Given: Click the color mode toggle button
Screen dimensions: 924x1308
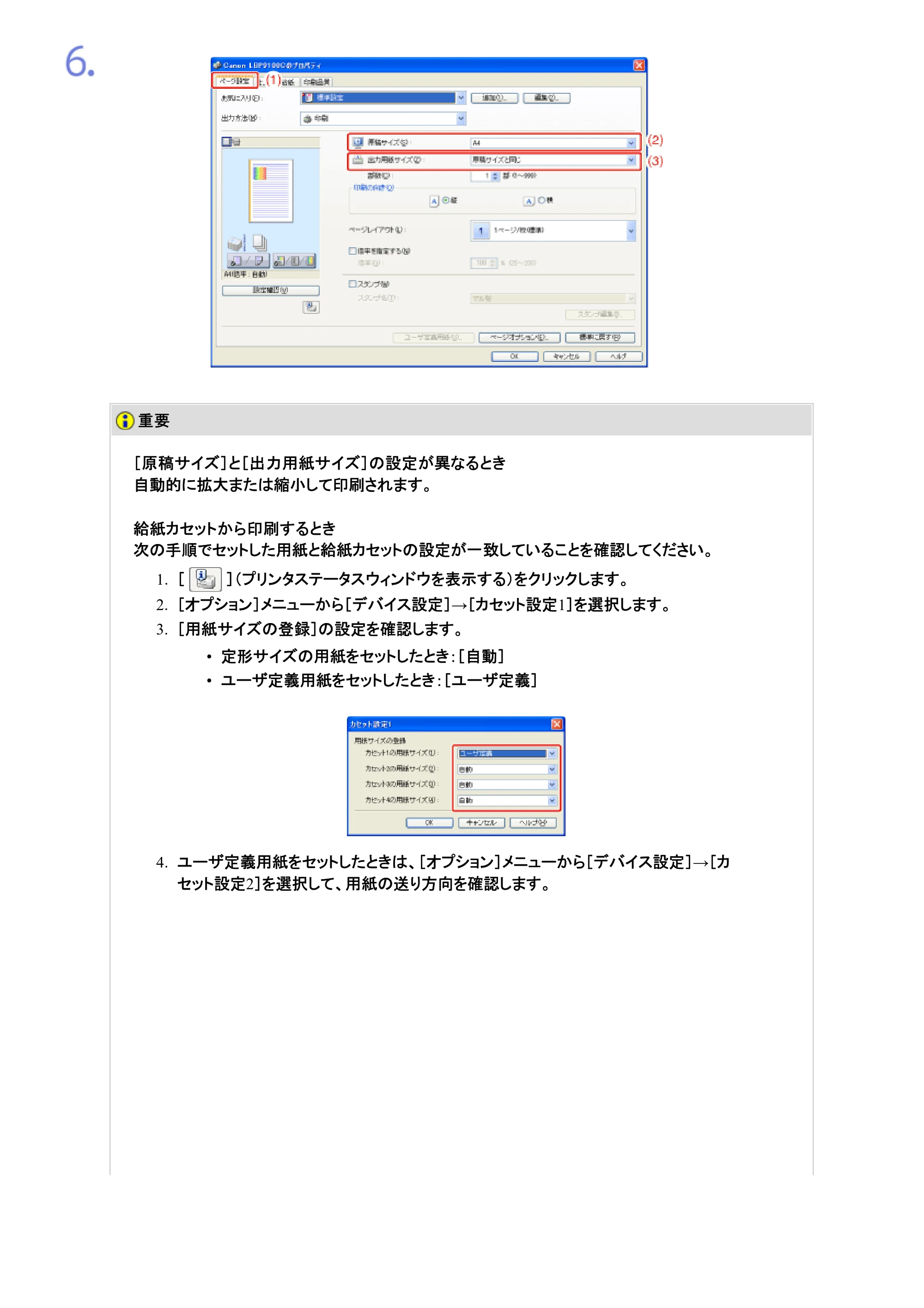Looking at the screenshot, I should (x=294, y=261).
